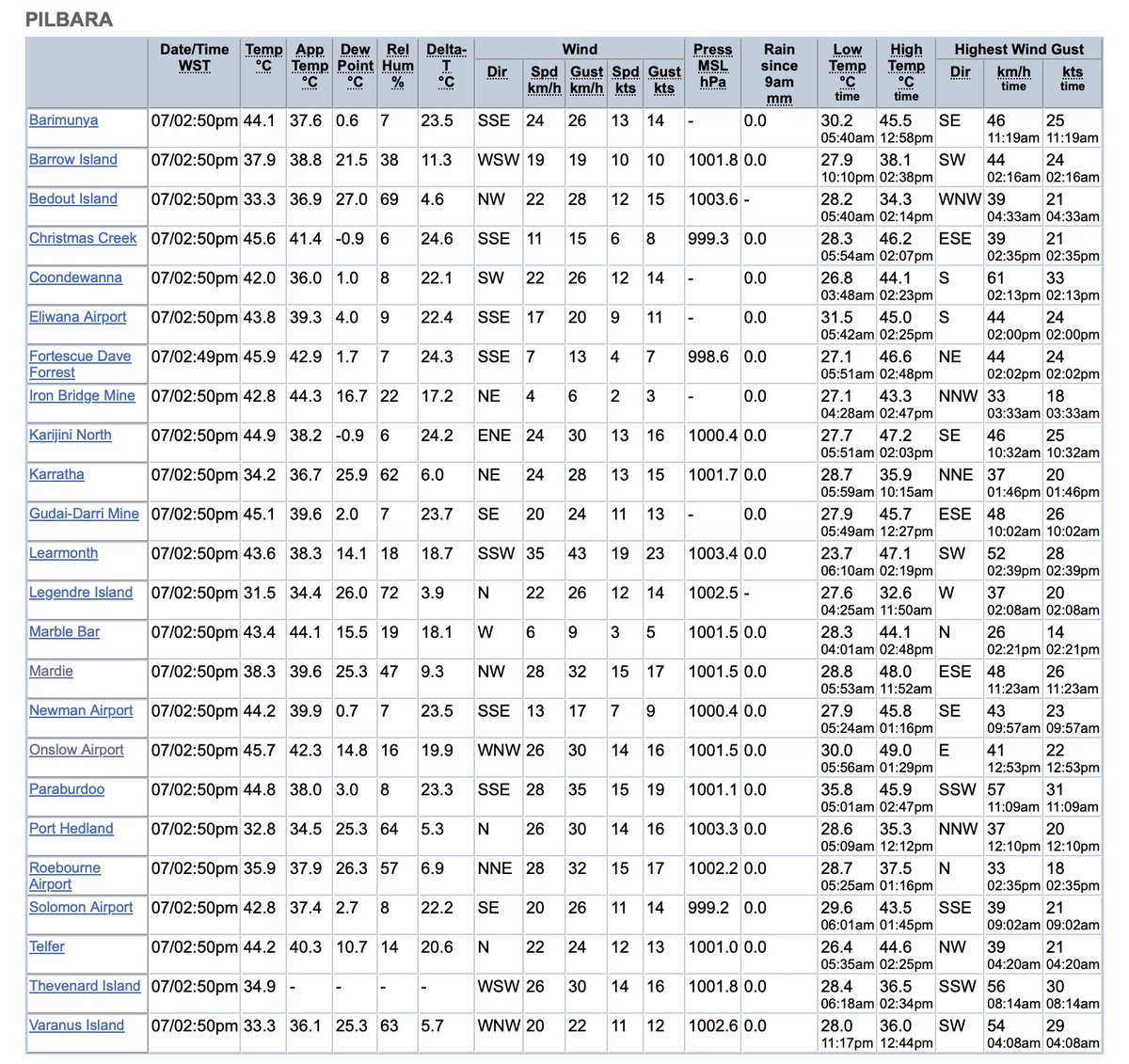Select Mardie's high temp 48.0
1129x1064 pixels.
click(x=896, y=672)
